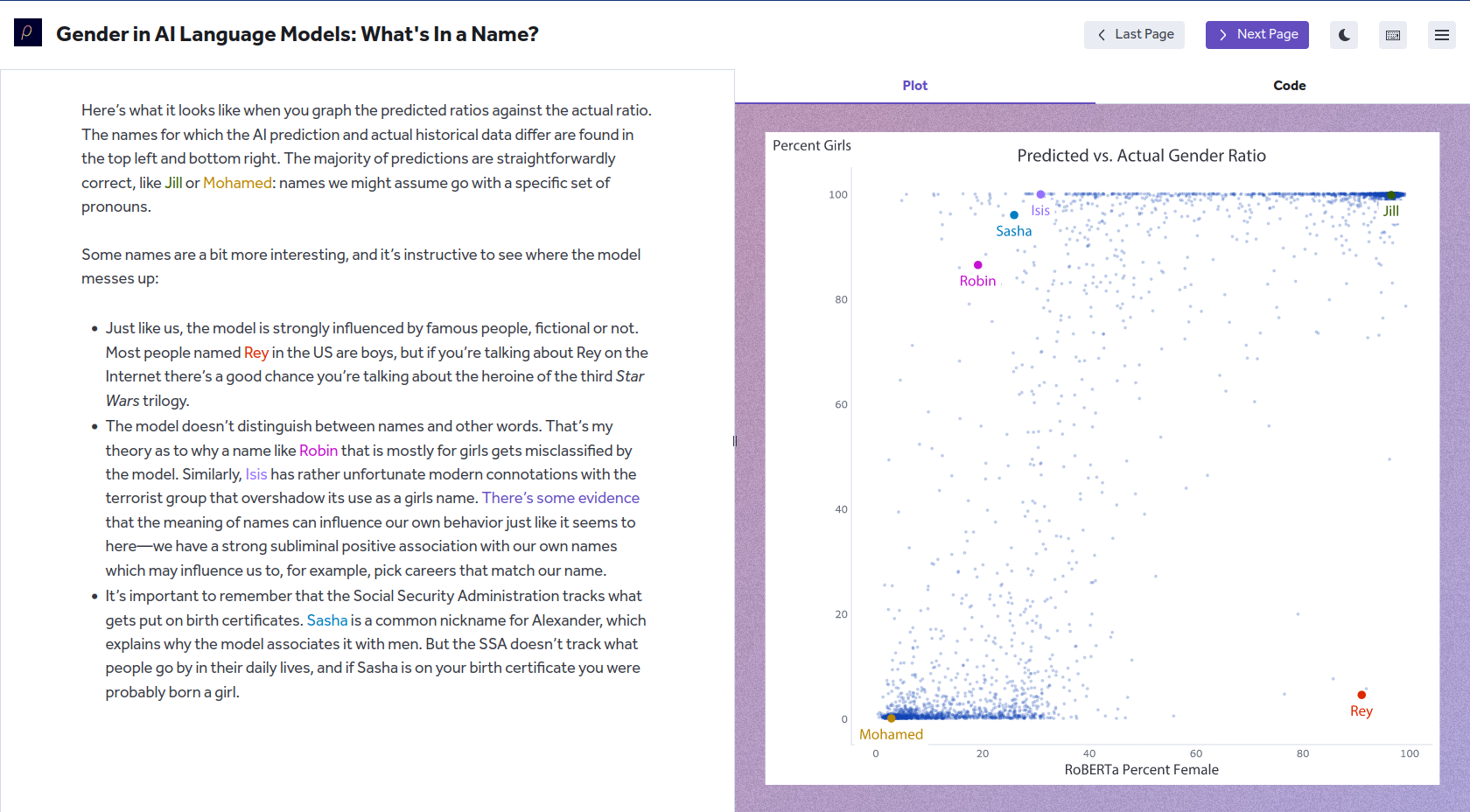The width and height of the screenshot is (1470, 812).
Task: Click the Sasha name link in the text
Action: 327,620
